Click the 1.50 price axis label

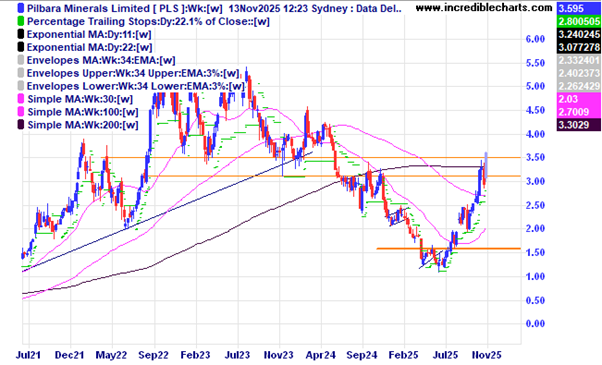(535, 252)
